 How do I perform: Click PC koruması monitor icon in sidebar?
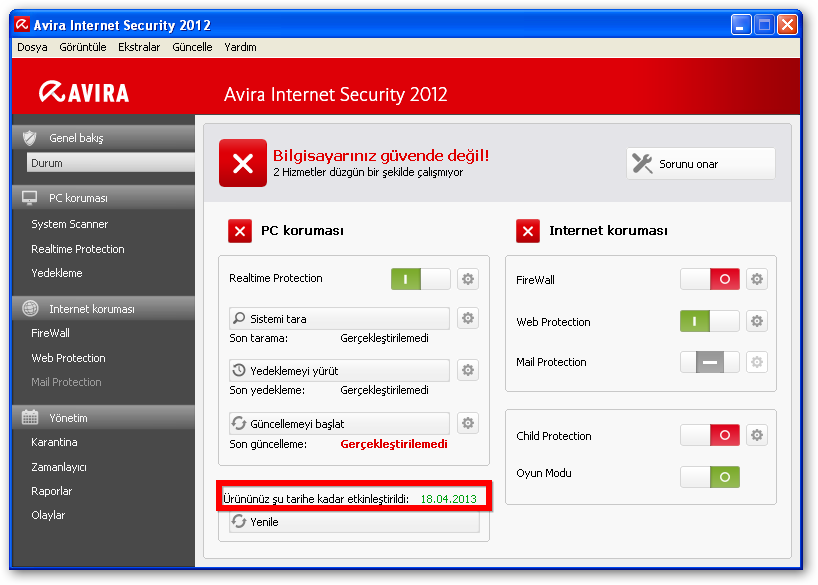[x=30, y=198]
